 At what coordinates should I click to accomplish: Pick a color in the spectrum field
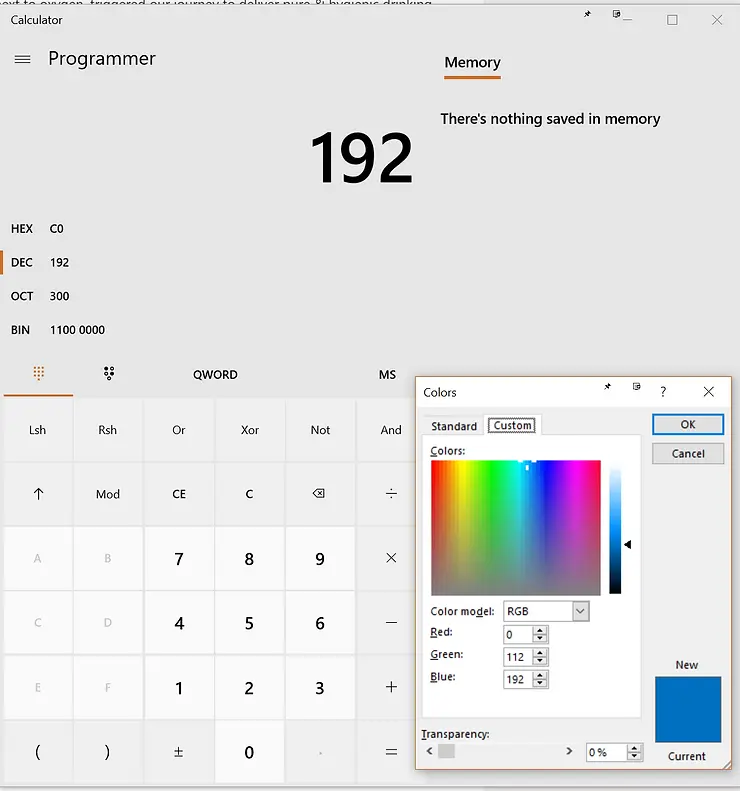516,527
